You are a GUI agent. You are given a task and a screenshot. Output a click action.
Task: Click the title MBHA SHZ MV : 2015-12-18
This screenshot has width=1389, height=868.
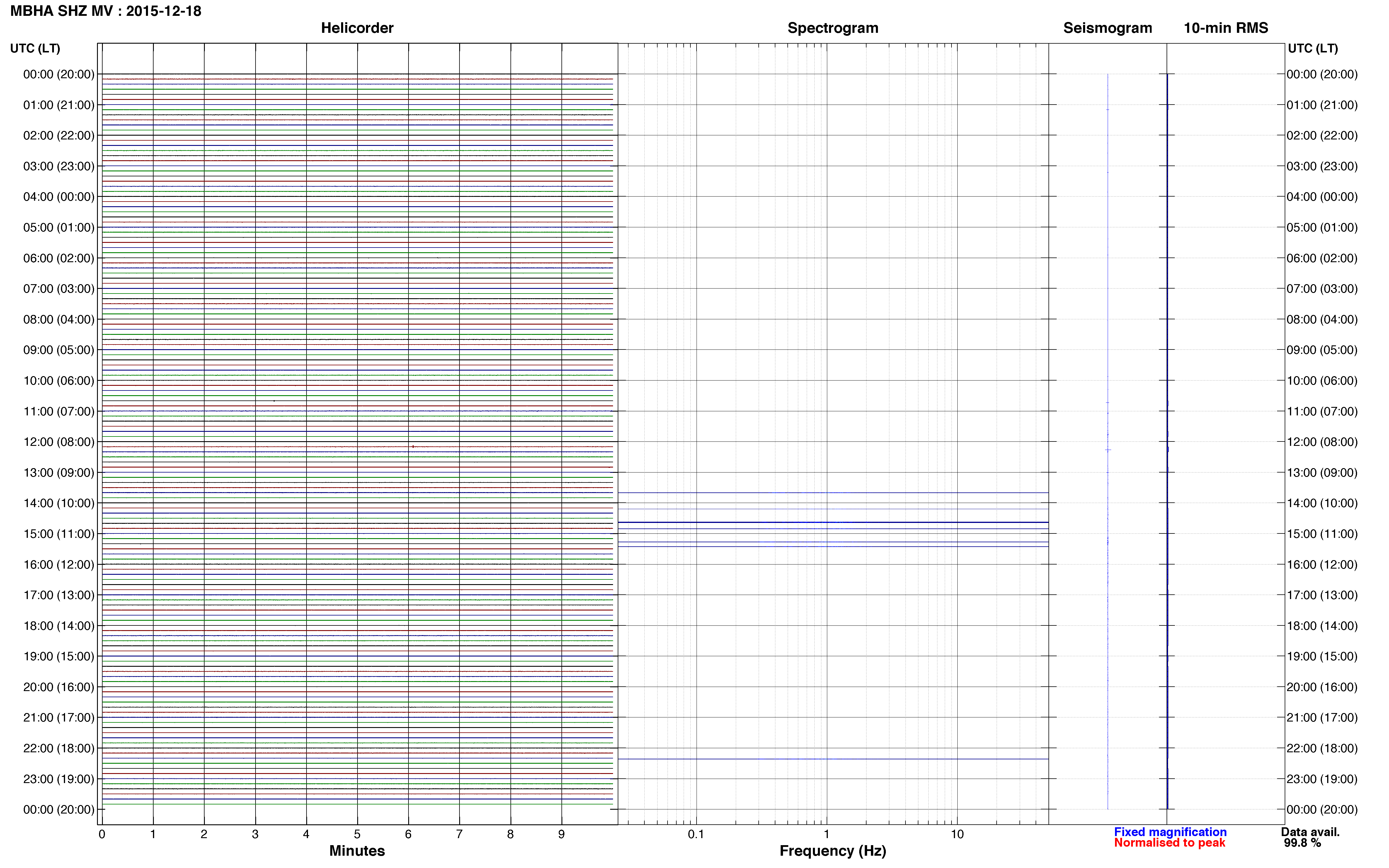[106, 11]
